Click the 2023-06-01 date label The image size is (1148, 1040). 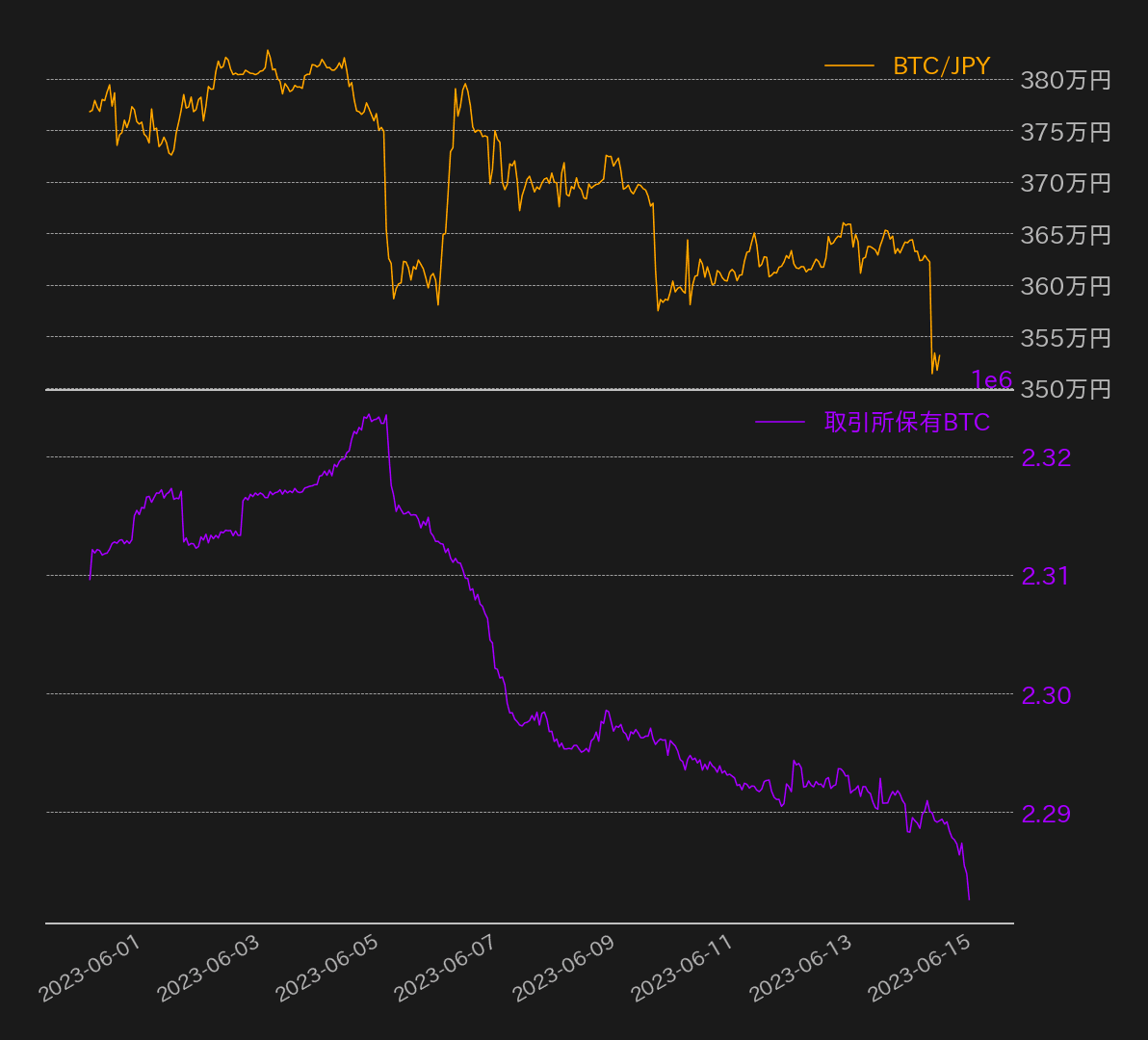[90, 969]
